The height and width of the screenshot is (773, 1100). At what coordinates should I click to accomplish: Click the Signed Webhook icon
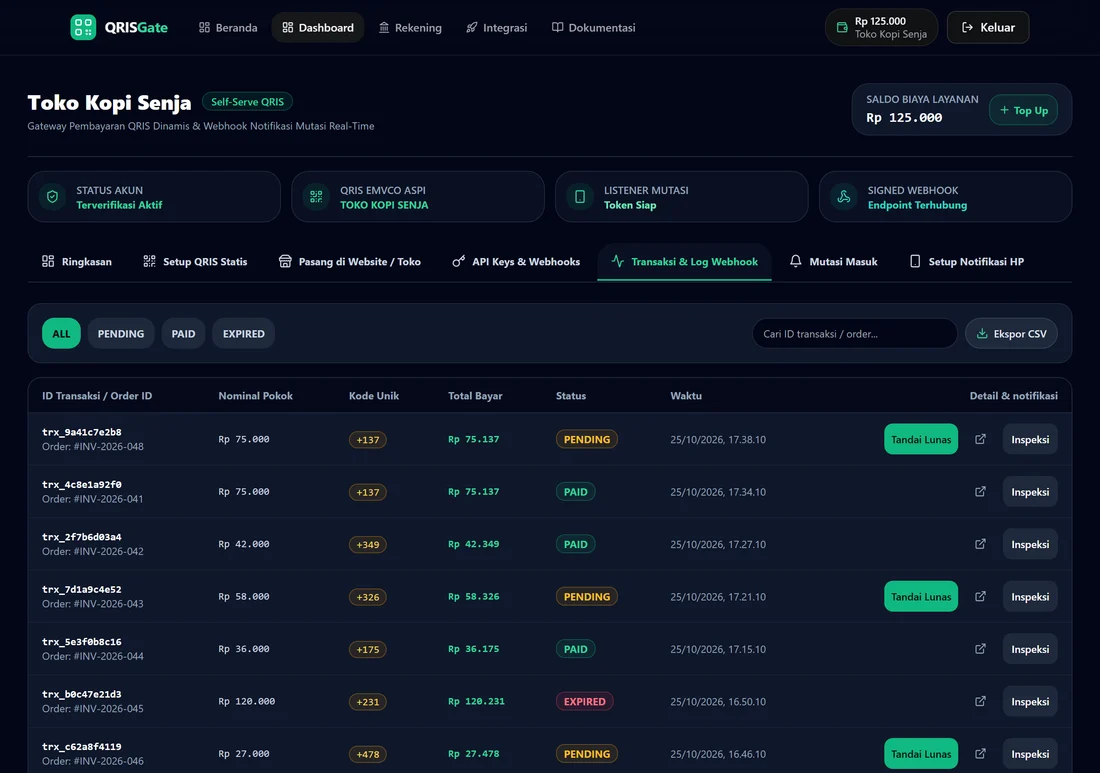(844, 197)
